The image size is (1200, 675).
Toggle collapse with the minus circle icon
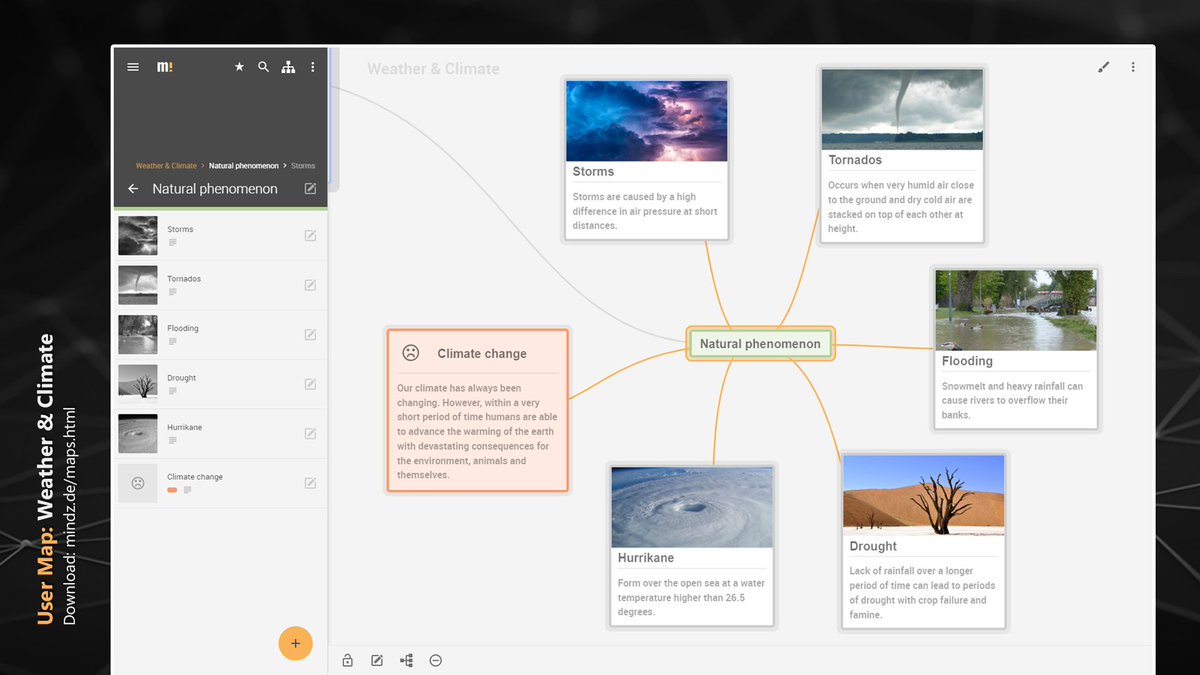[435, 660]
